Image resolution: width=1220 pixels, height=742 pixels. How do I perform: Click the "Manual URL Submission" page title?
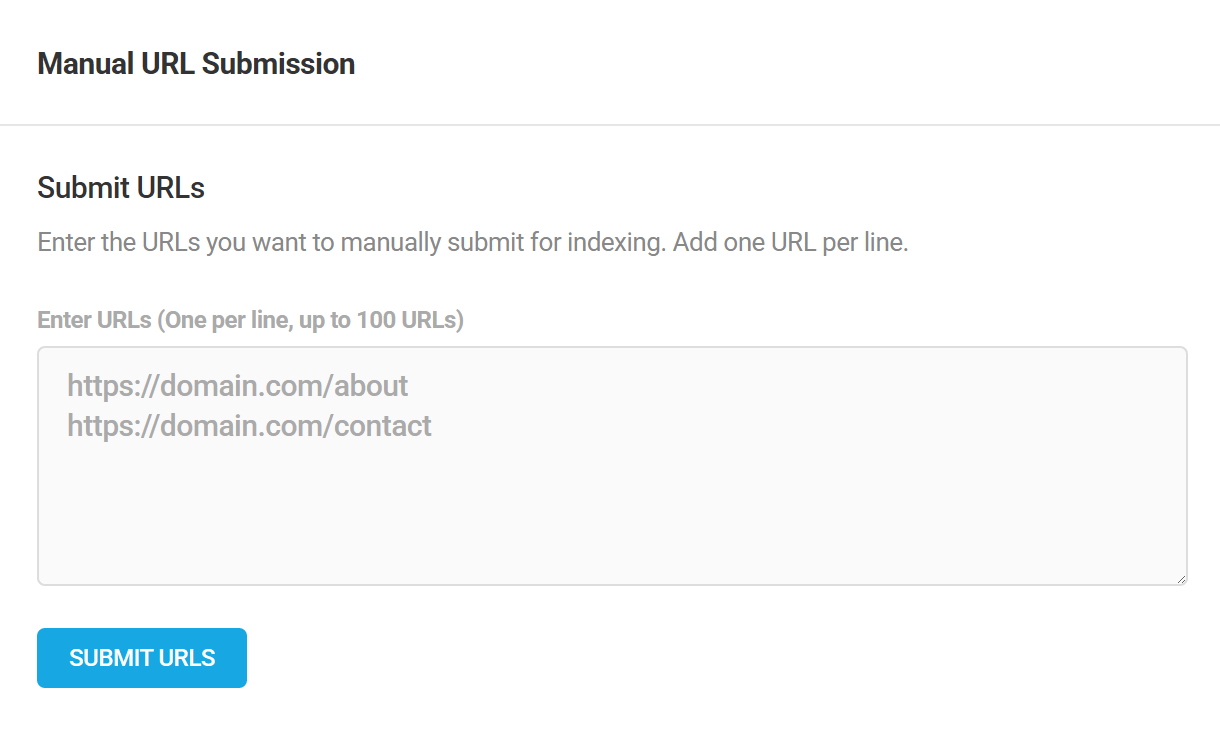point(196,64)
